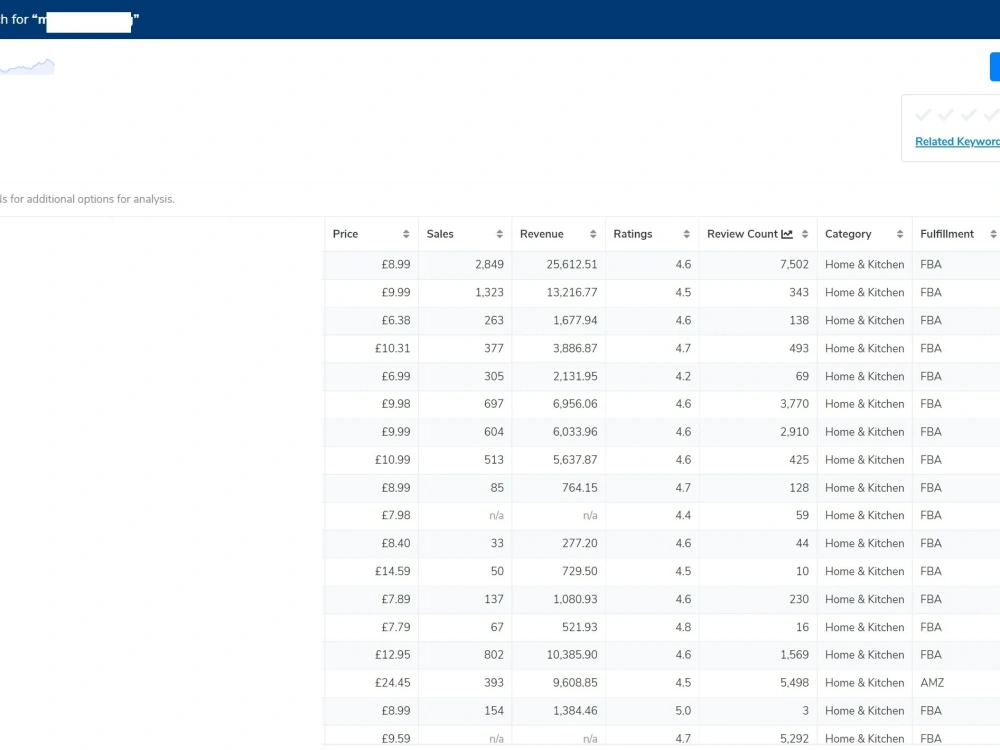Click price cell £7.98
Screen dimensions: 1000x750
(395, 515)
